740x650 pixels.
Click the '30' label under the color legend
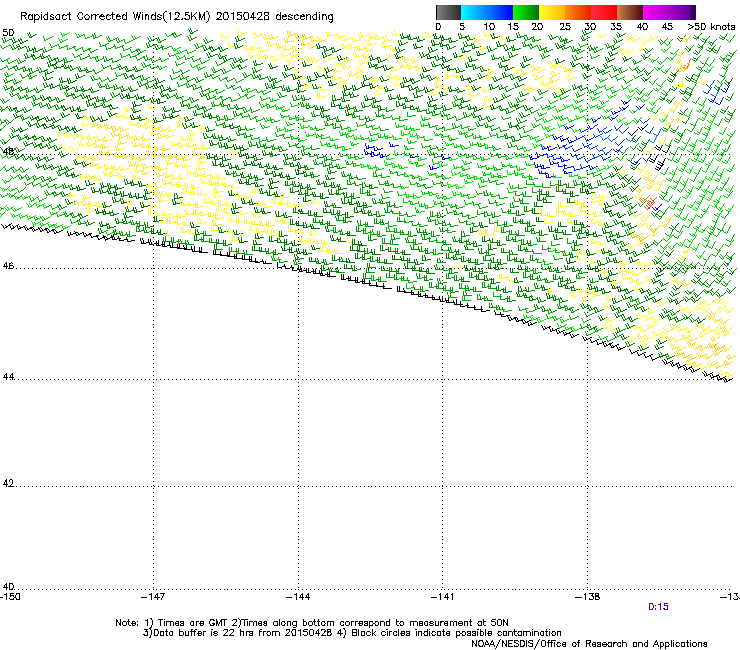(x=590, y=27)
